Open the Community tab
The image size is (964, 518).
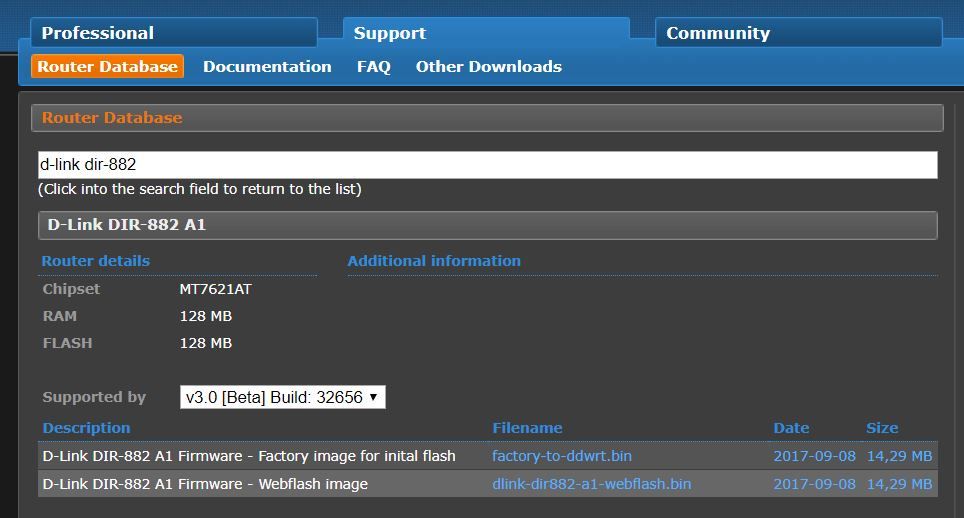pyautogui.click(x=799, y=33)
